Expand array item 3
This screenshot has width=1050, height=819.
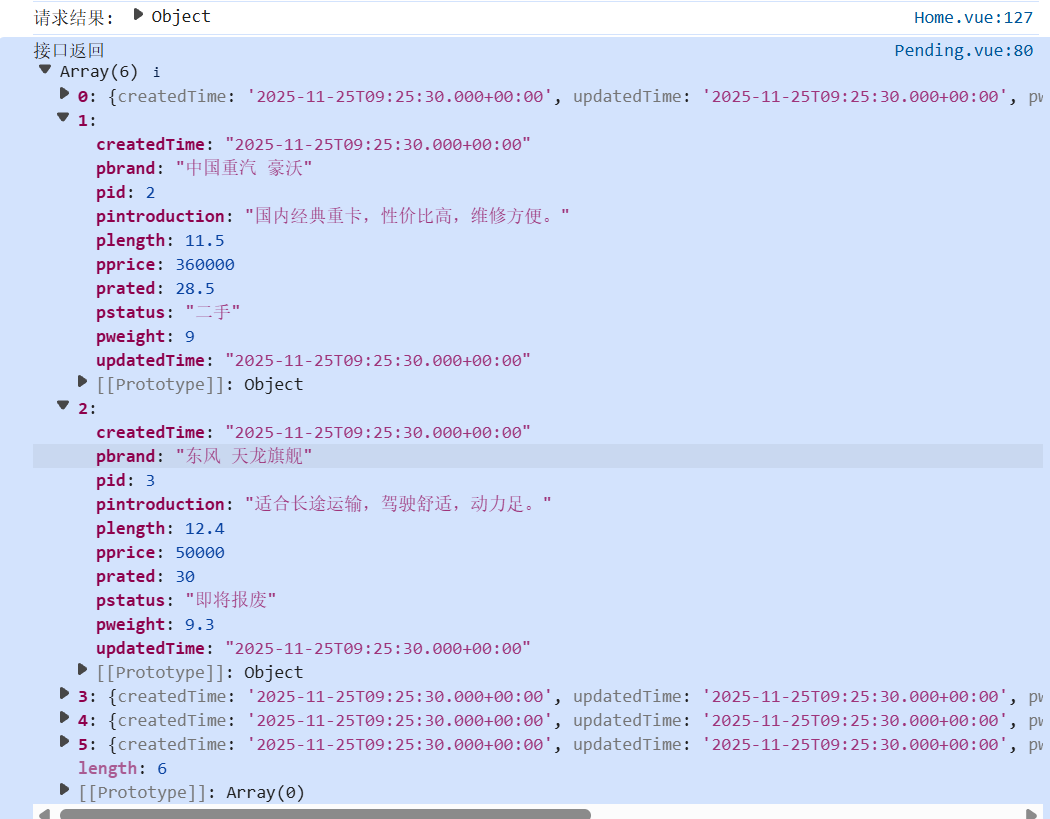click(64, 694)
